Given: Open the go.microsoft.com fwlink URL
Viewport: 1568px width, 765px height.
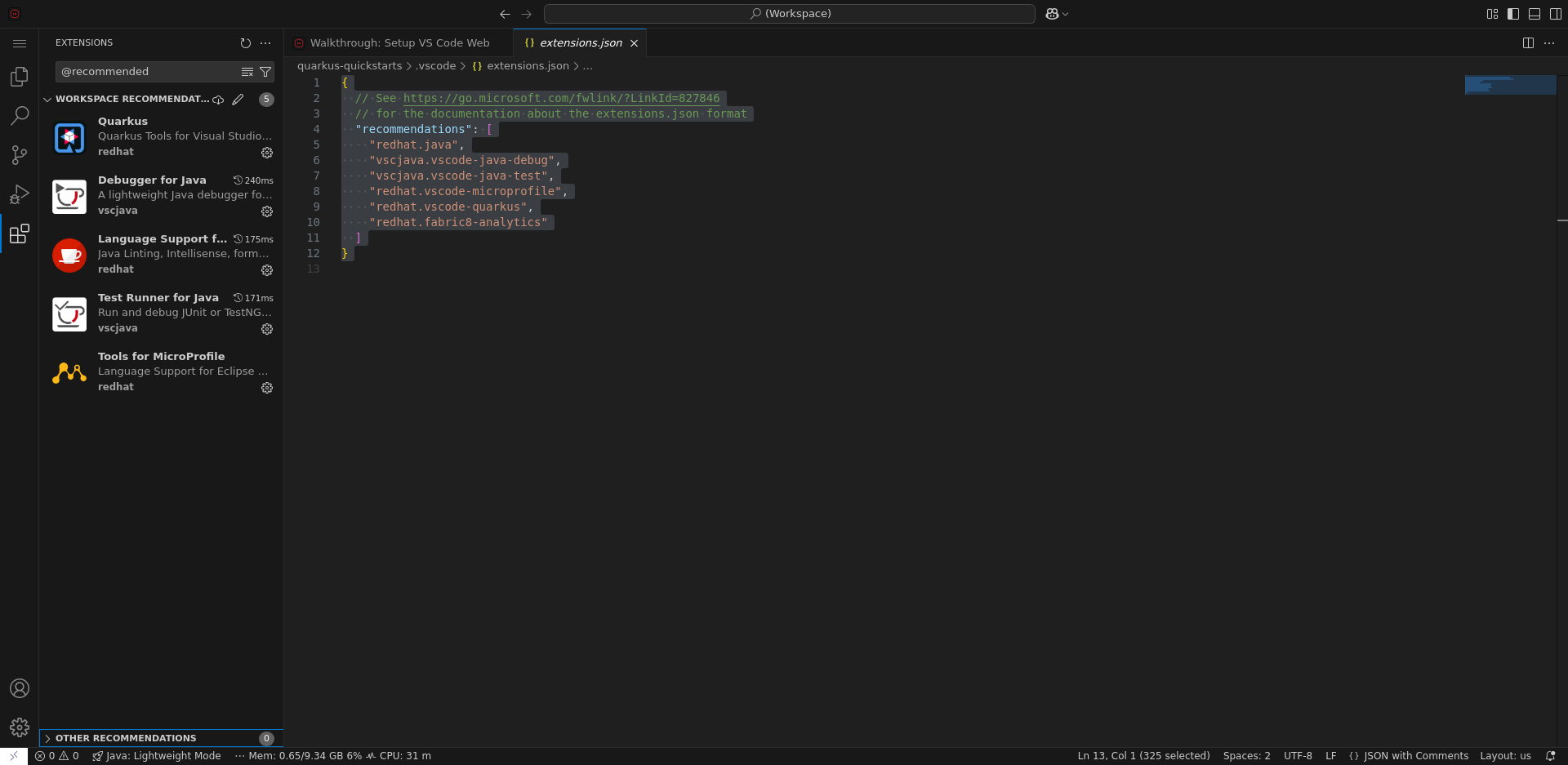Looking at the screenshot, I should click(562, 98).
